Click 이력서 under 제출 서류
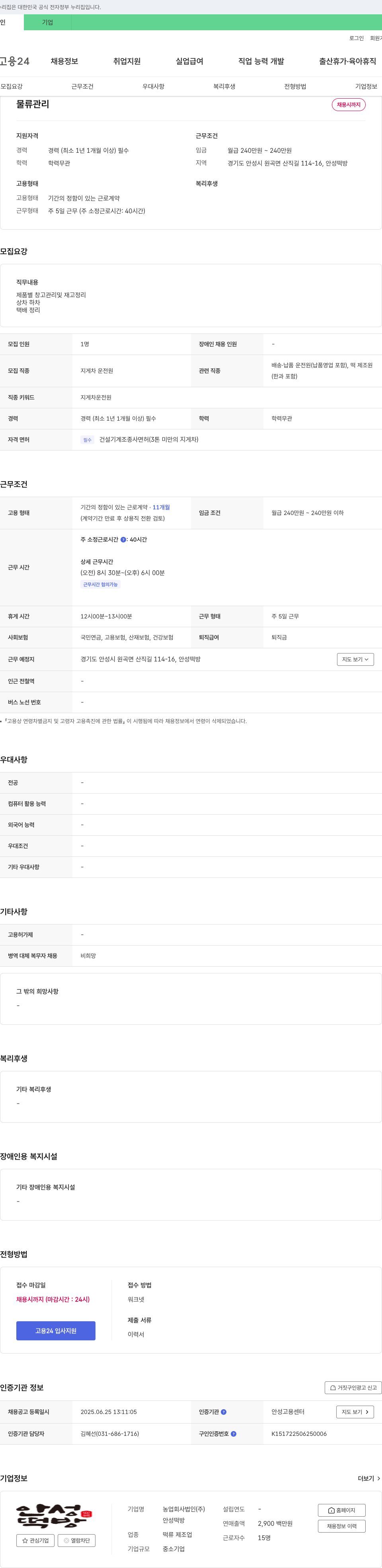This screenshot has height=1568, width=382. (136, 1334)
